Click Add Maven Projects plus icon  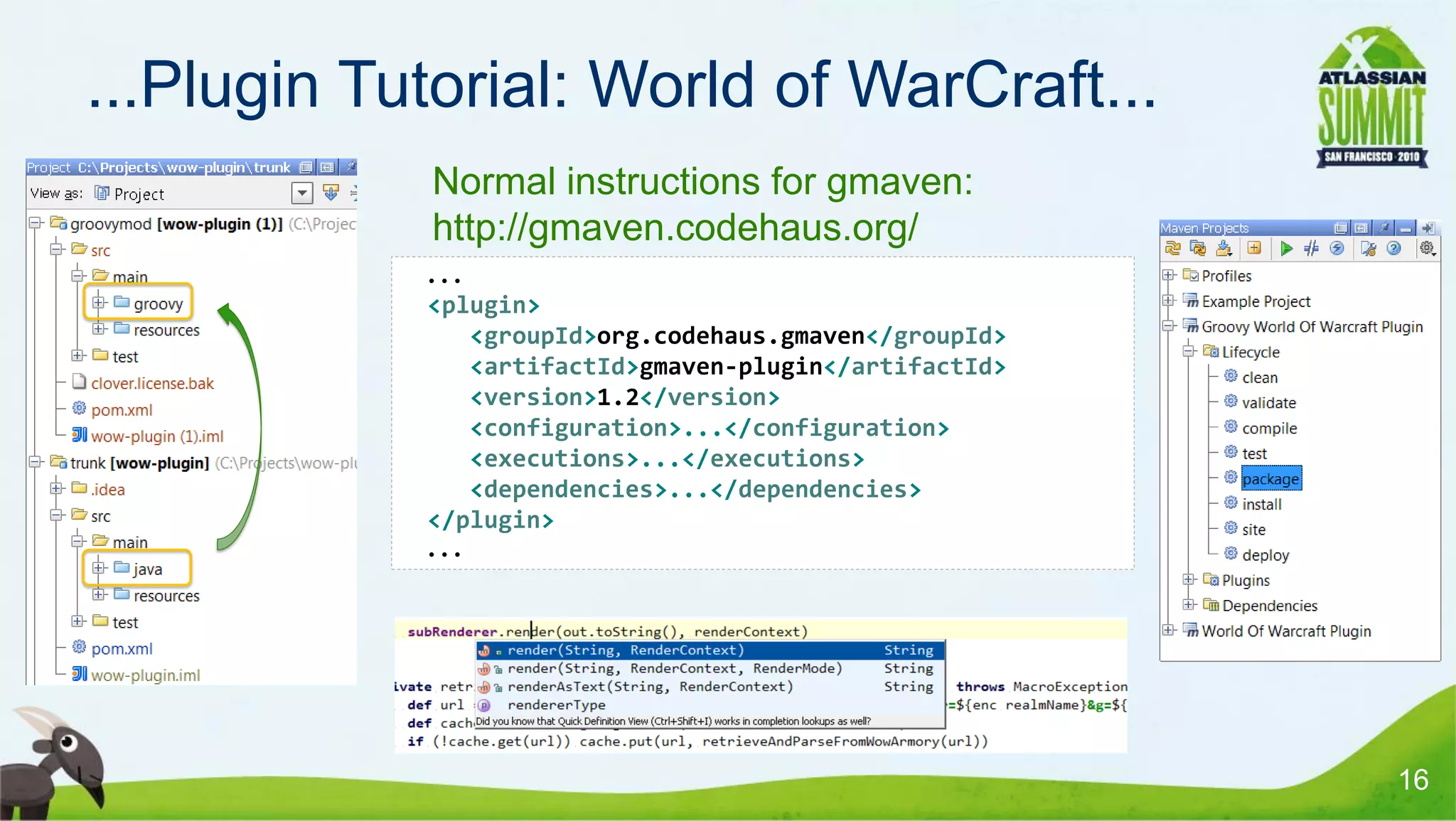[x=1254, y=249]
